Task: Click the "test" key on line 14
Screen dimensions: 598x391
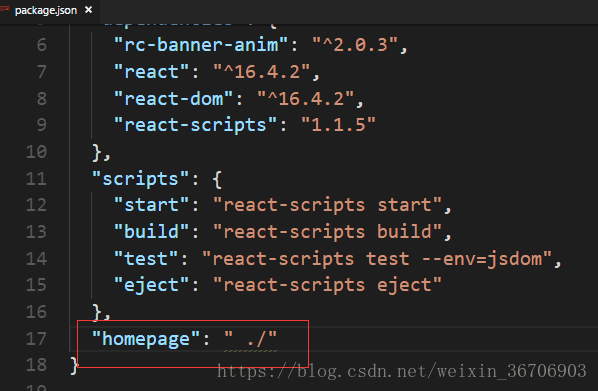Action: click(x=146, y=259)
